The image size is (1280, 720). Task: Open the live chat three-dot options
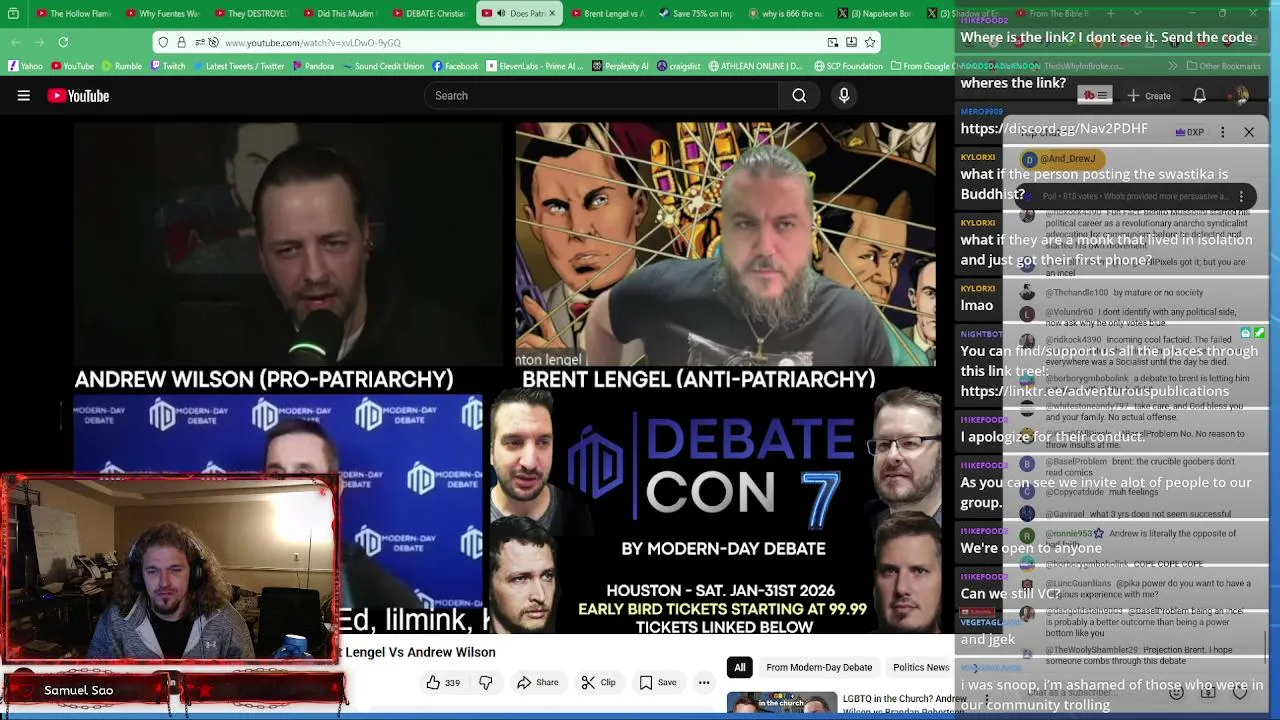(x=1222, y=132)
